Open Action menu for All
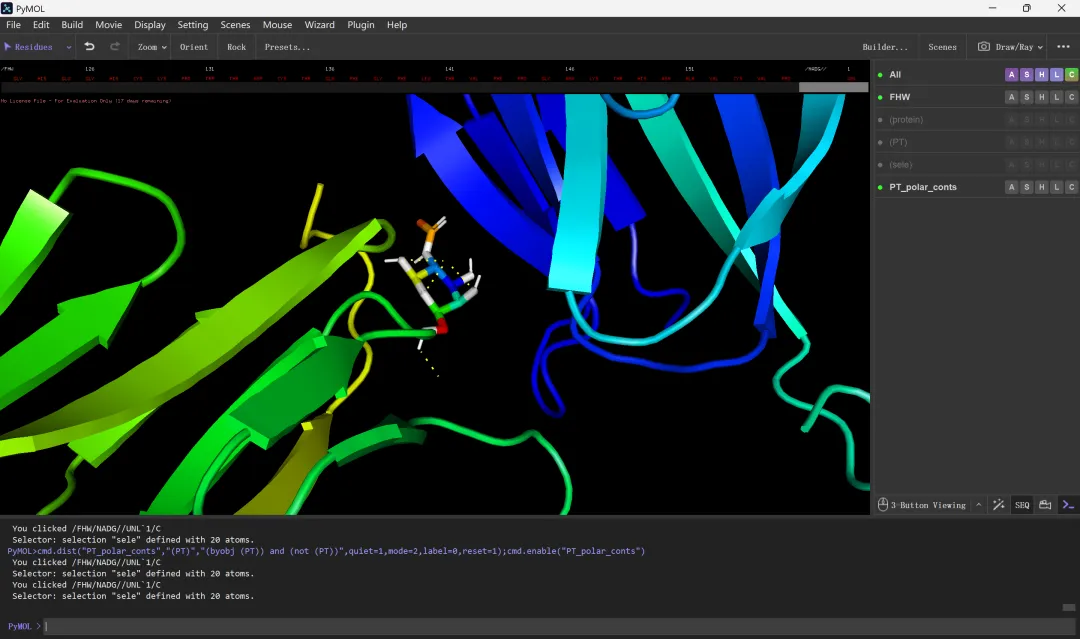 pyautogui.click(x=1011, y=74)
